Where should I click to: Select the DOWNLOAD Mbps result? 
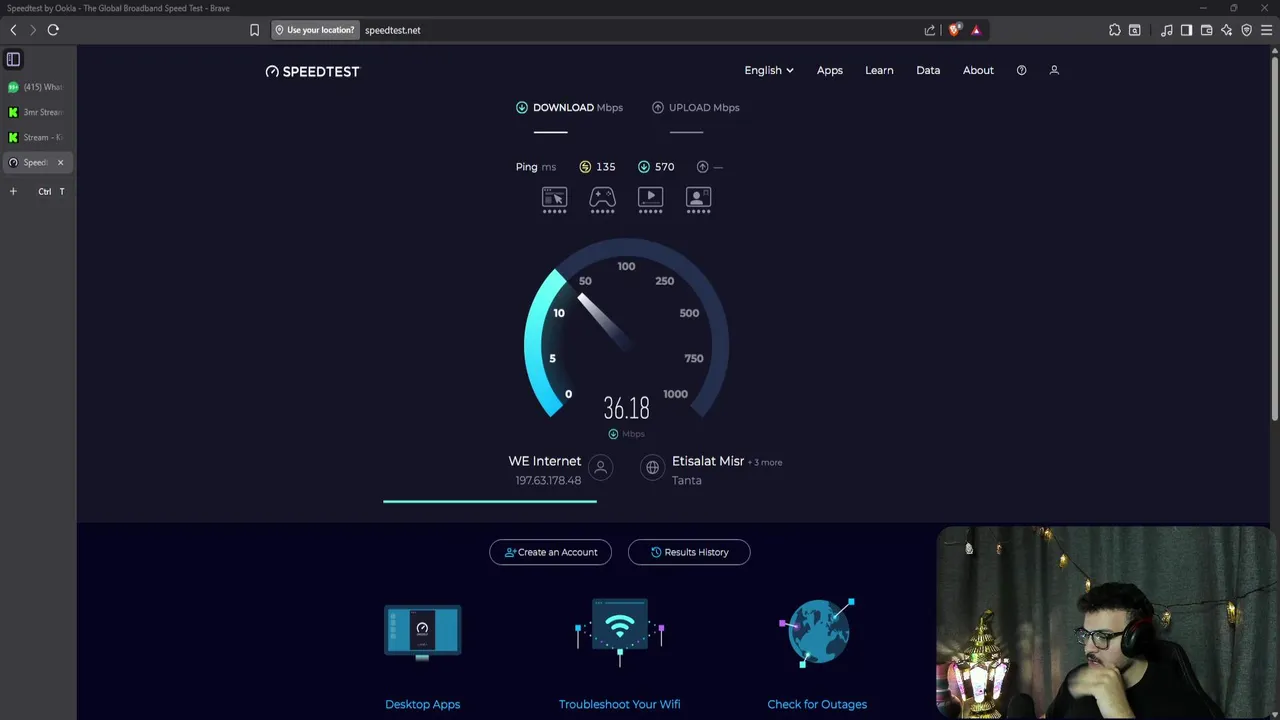click(x=569, y=107)
